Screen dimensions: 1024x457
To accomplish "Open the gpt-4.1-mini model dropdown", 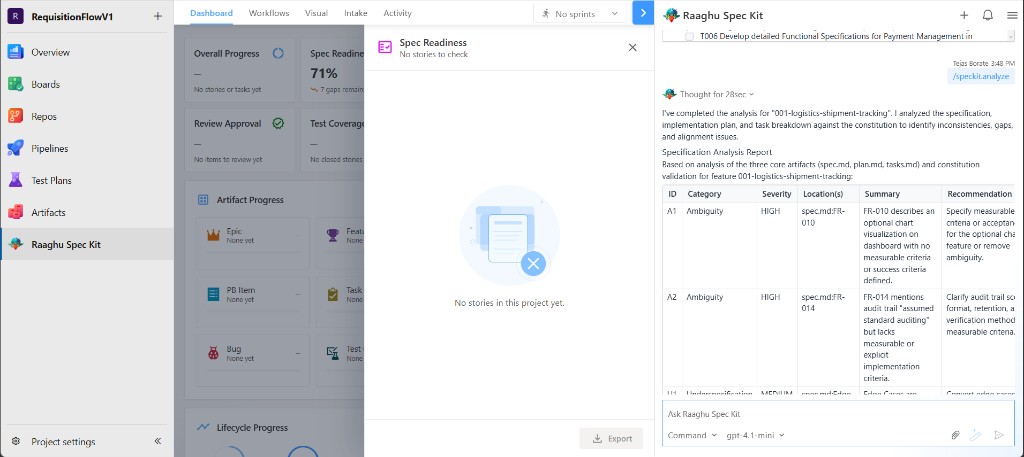I will point(756,435).
